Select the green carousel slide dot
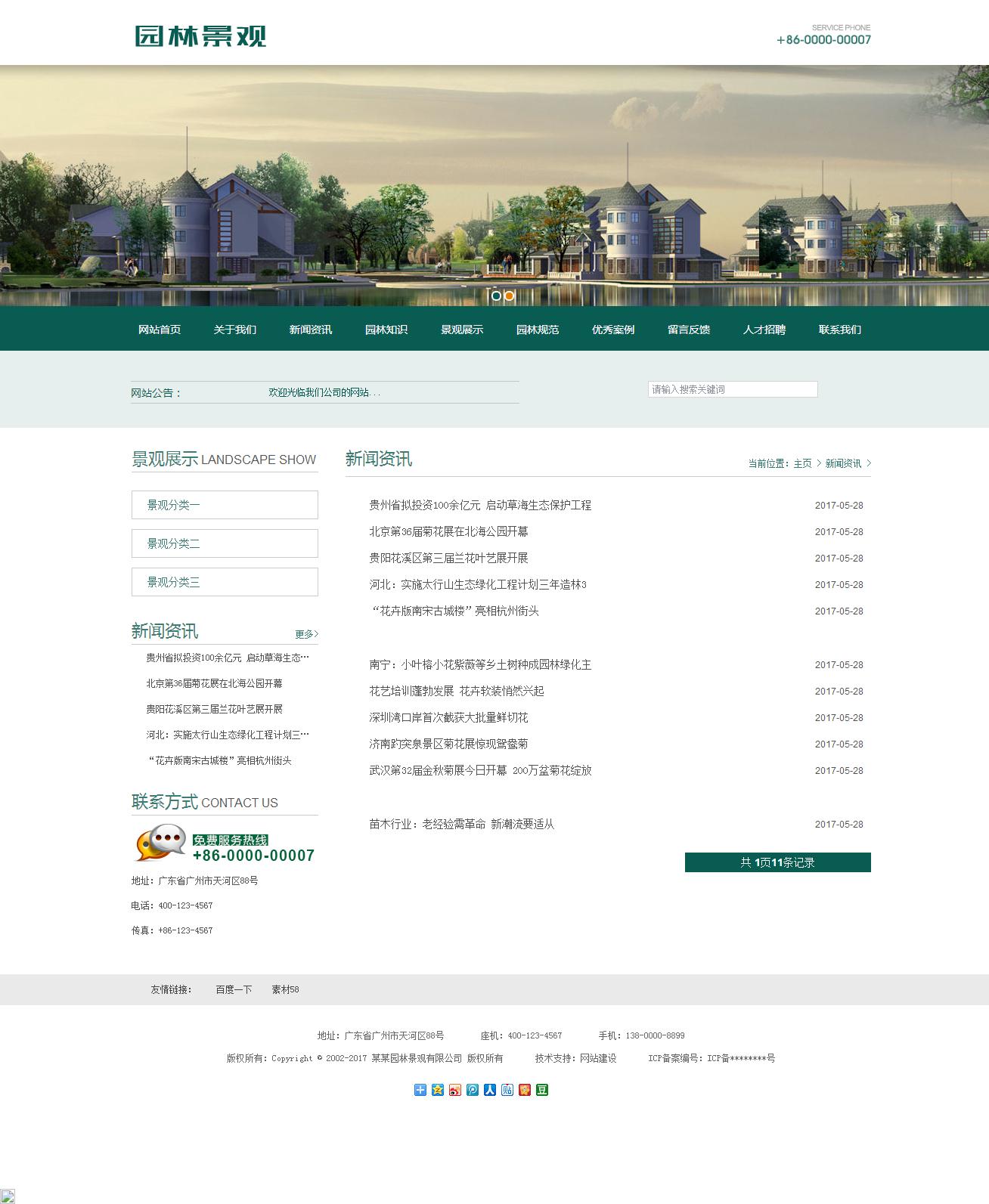 pyautogui.click(x=496, y=296)
